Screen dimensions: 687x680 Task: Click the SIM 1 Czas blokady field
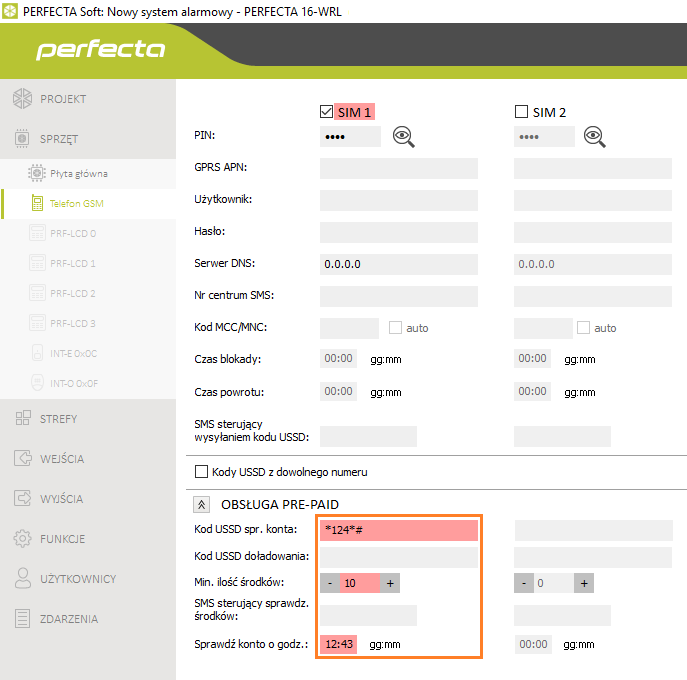coord(338,358)
